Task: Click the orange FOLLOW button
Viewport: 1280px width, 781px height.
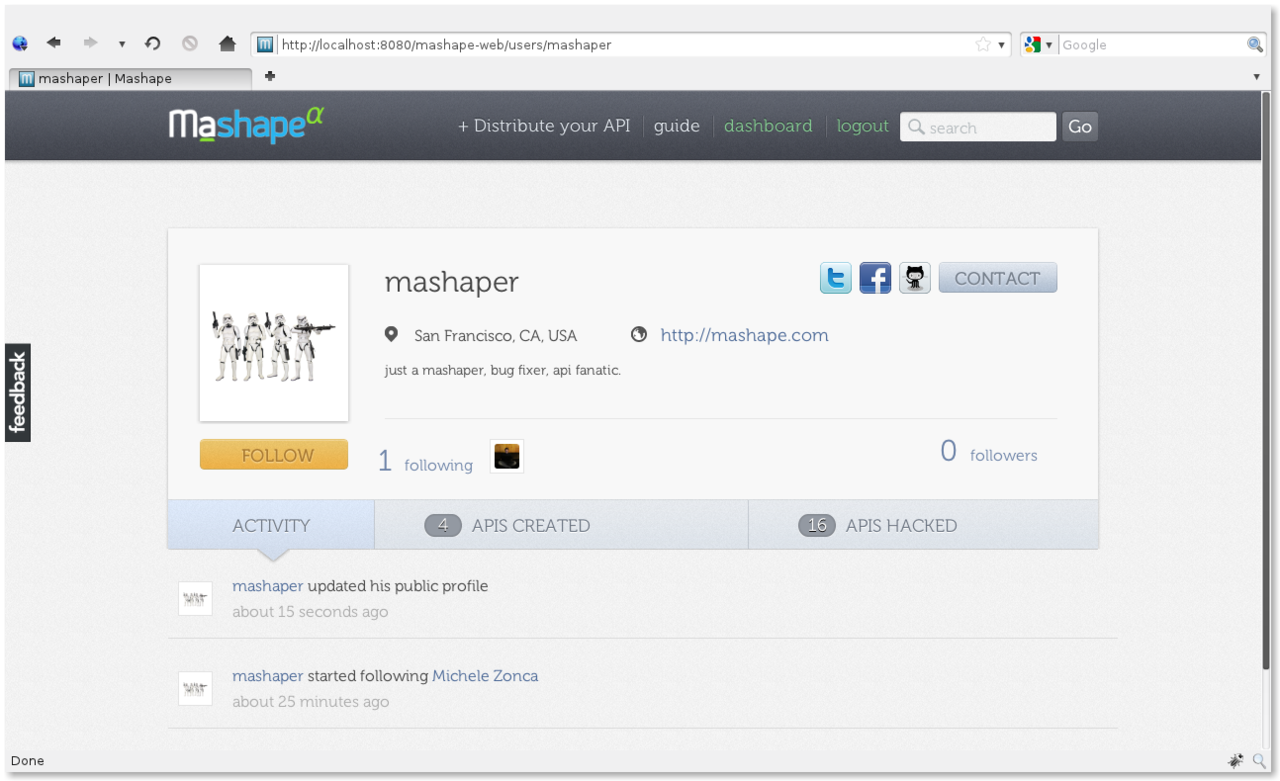Action: pos(274,455)
